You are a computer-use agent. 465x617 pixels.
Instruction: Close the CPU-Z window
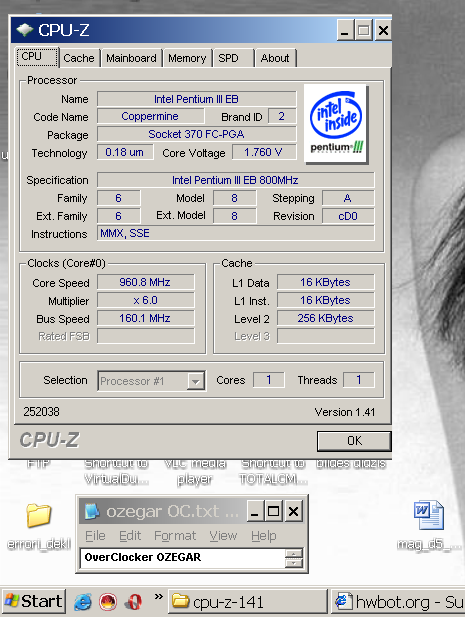click(383, 30)
